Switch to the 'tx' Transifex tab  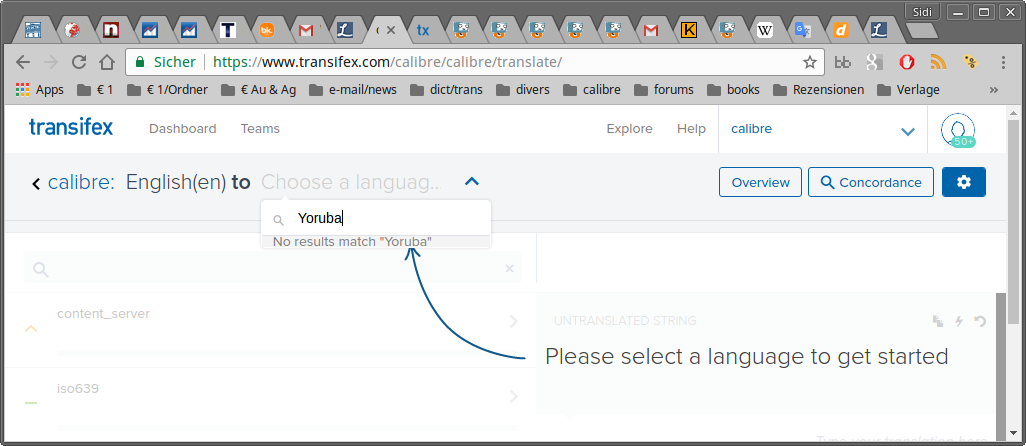coord(423,30)
